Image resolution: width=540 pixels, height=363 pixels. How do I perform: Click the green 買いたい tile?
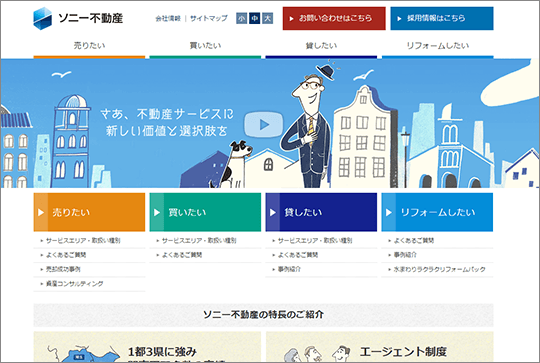pos(205,212)
